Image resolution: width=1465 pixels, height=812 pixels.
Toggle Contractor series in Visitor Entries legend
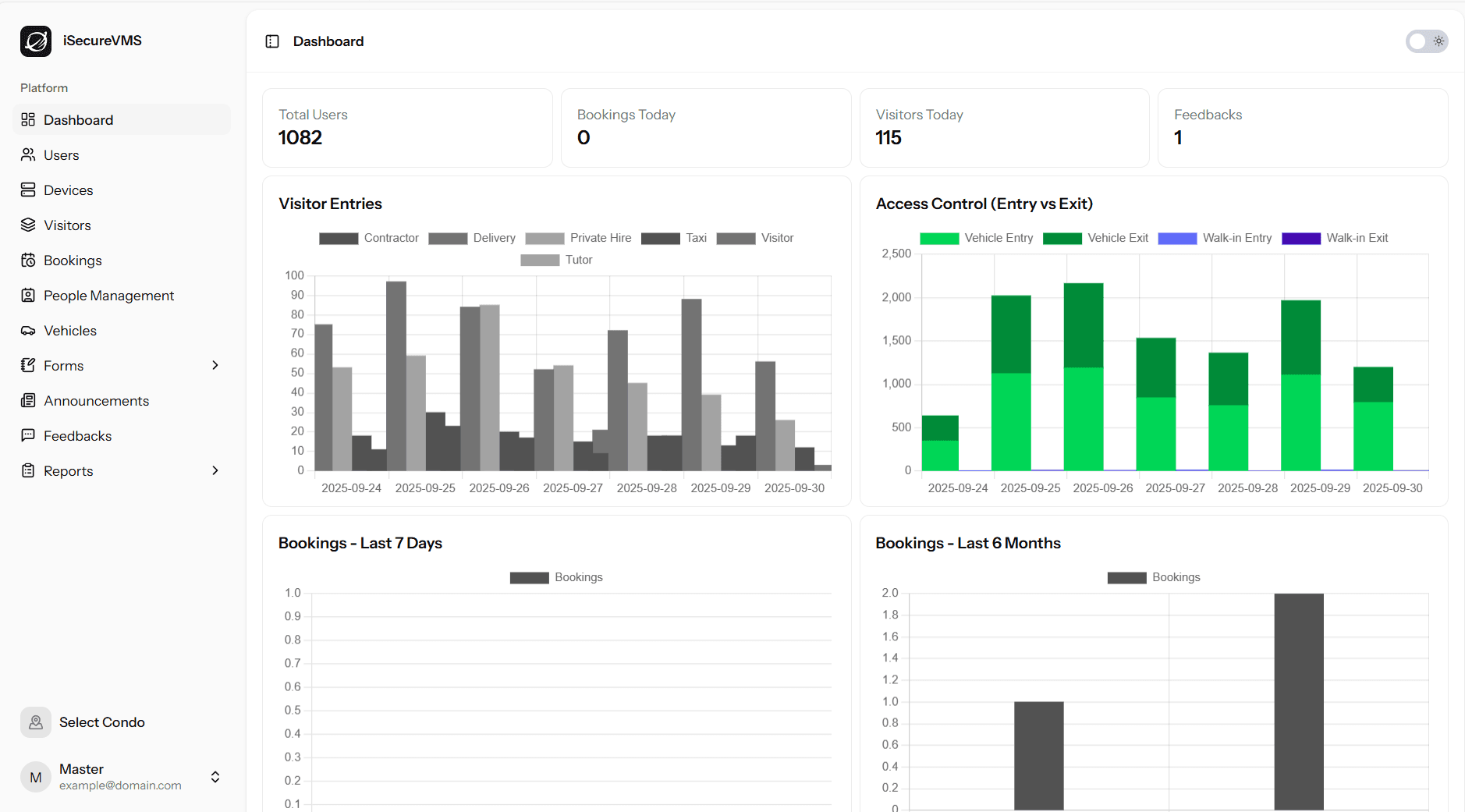368,238
